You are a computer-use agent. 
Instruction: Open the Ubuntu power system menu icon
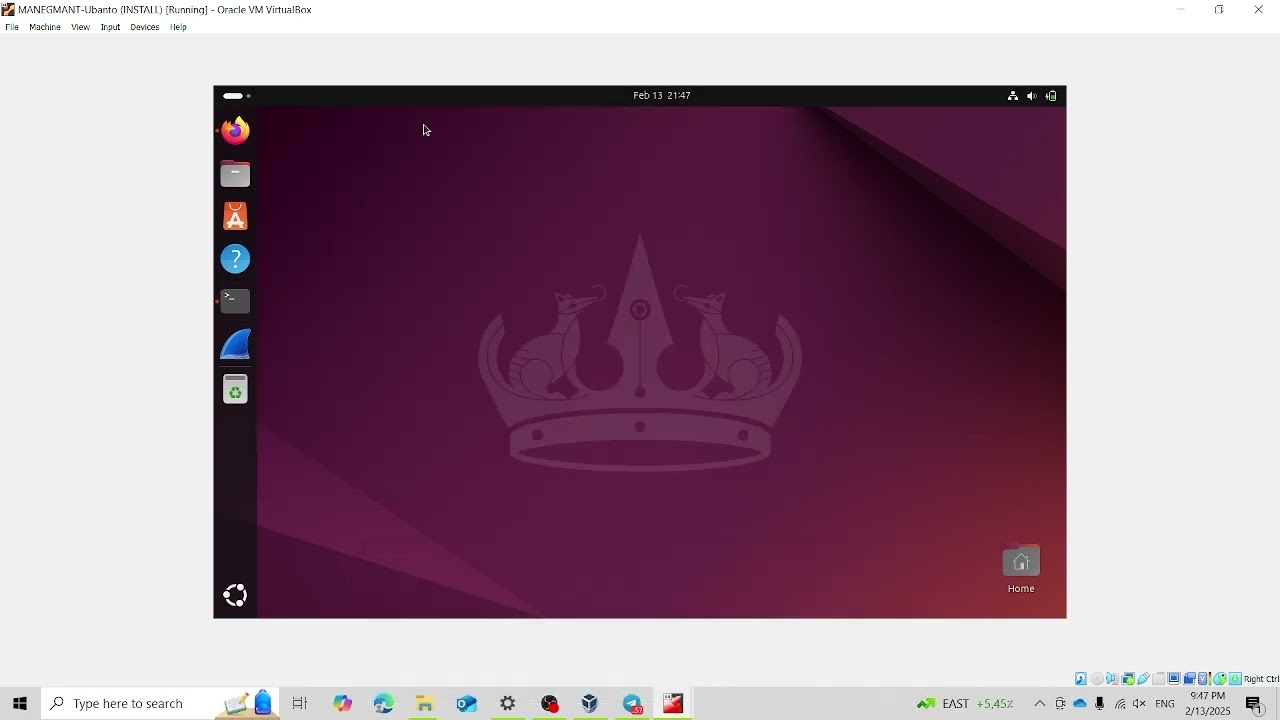(1052, 96)
